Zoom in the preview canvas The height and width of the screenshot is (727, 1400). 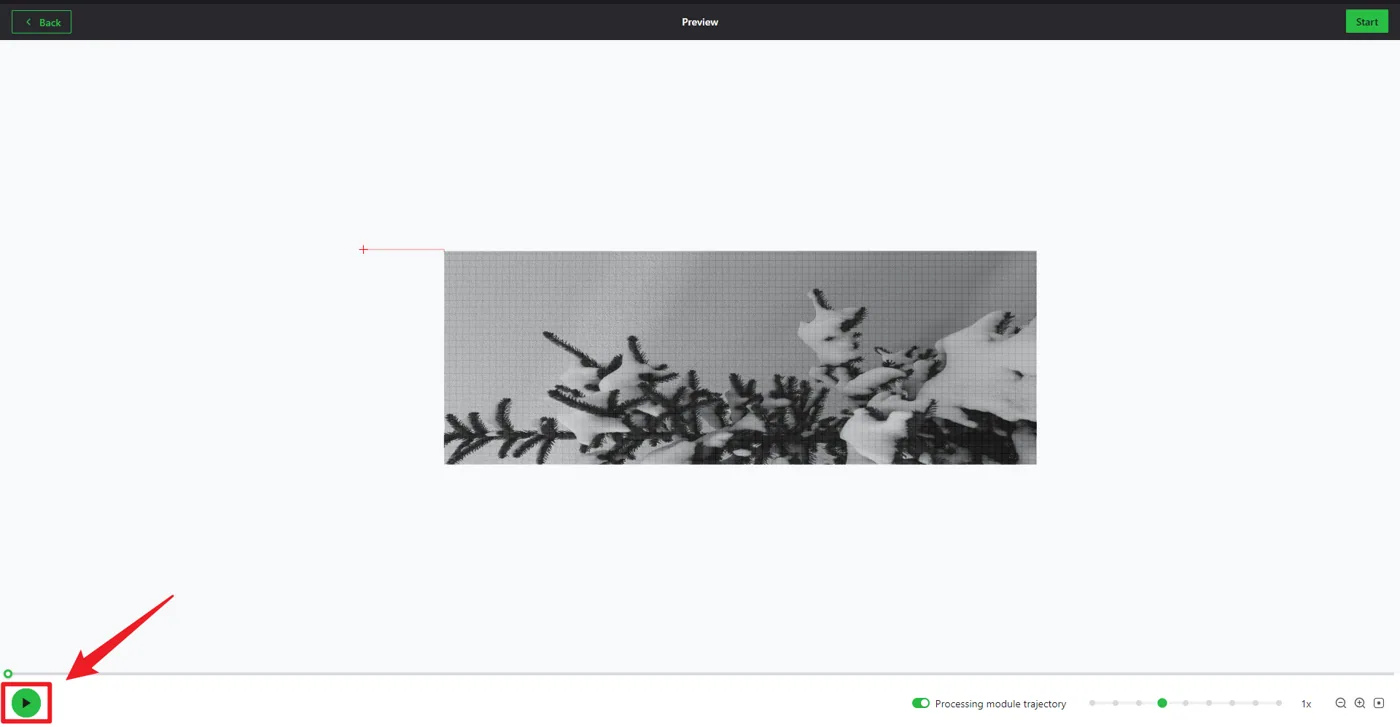1360,703
